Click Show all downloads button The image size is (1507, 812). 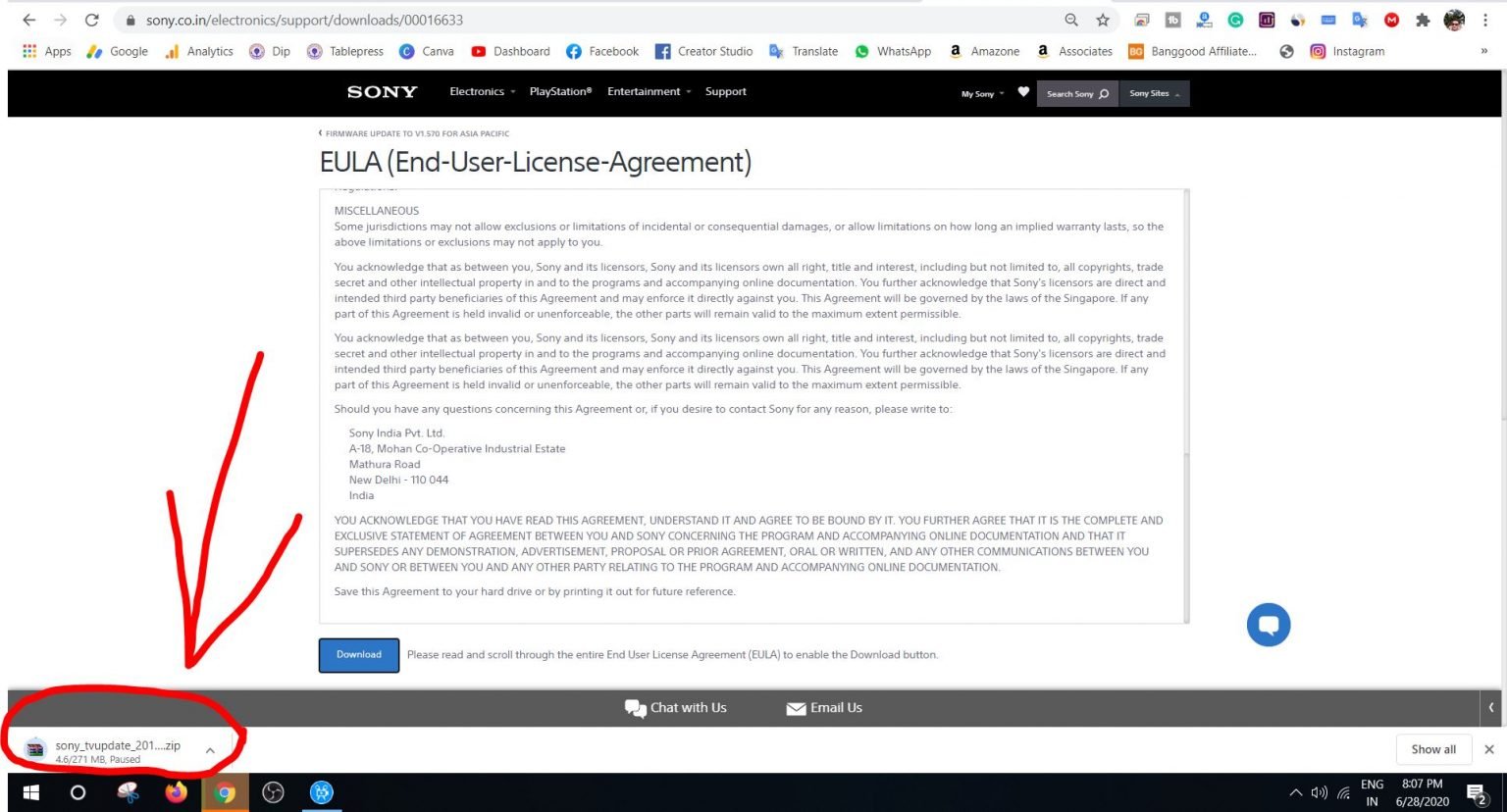[x=1432, y=749]
